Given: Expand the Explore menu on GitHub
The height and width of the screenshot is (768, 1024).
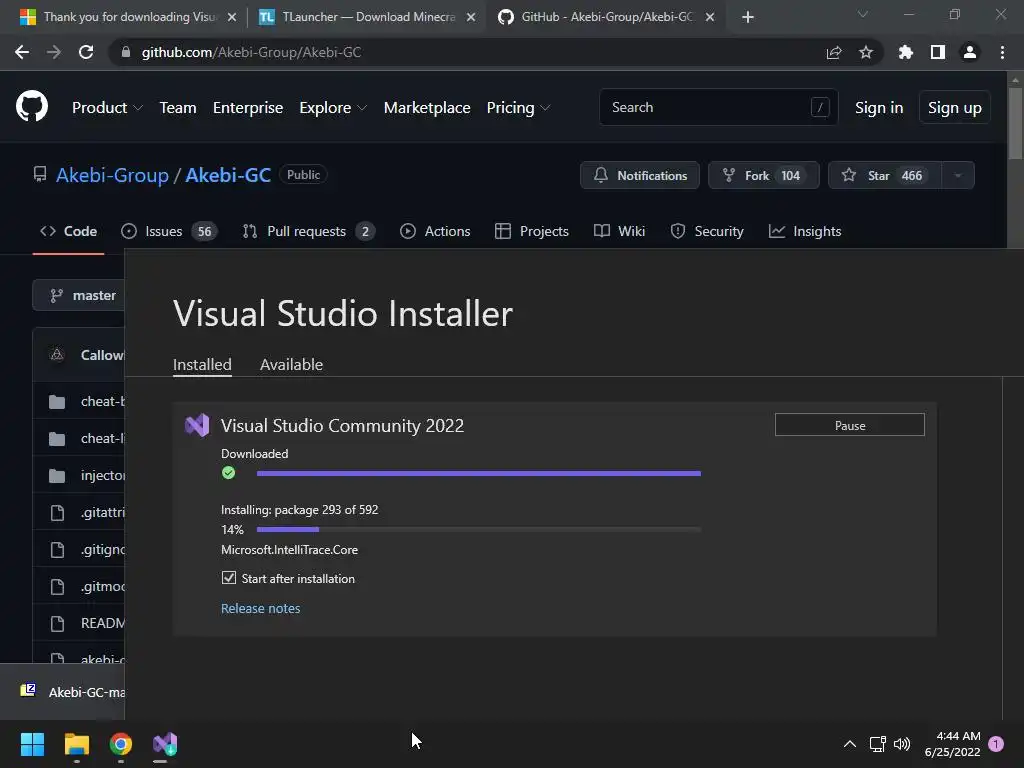Looking at the screenshot, I should click(x=333, y=108).
